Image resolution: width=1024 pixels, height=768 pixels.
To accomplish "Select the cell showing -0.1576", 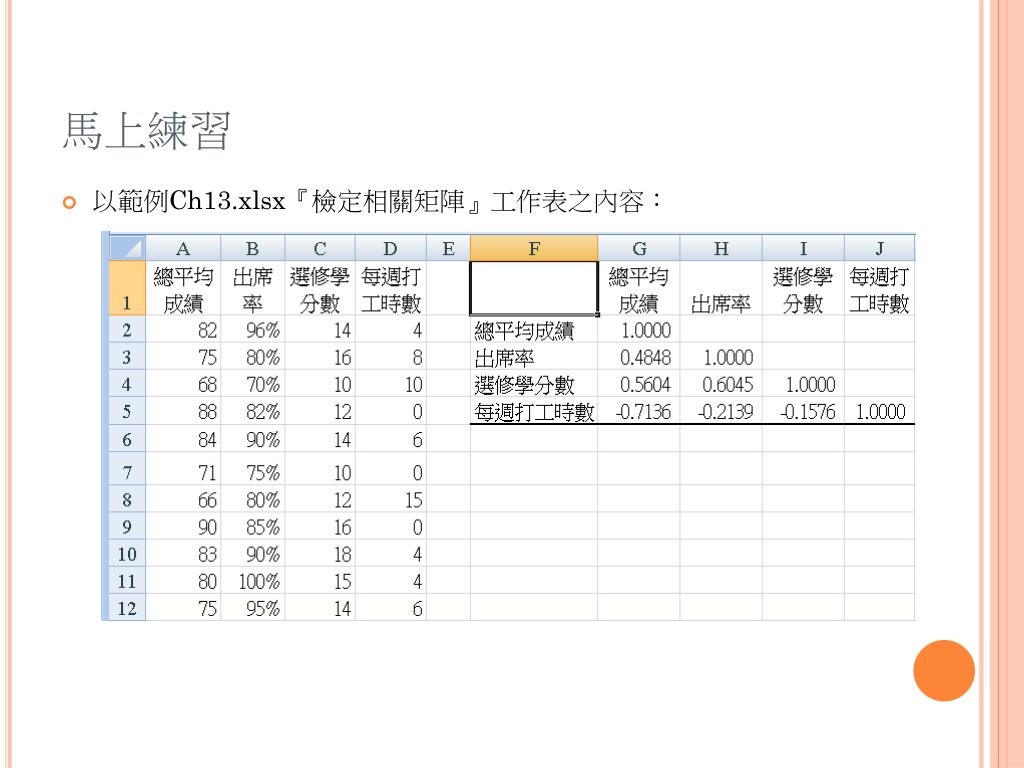I will point(803,411).
